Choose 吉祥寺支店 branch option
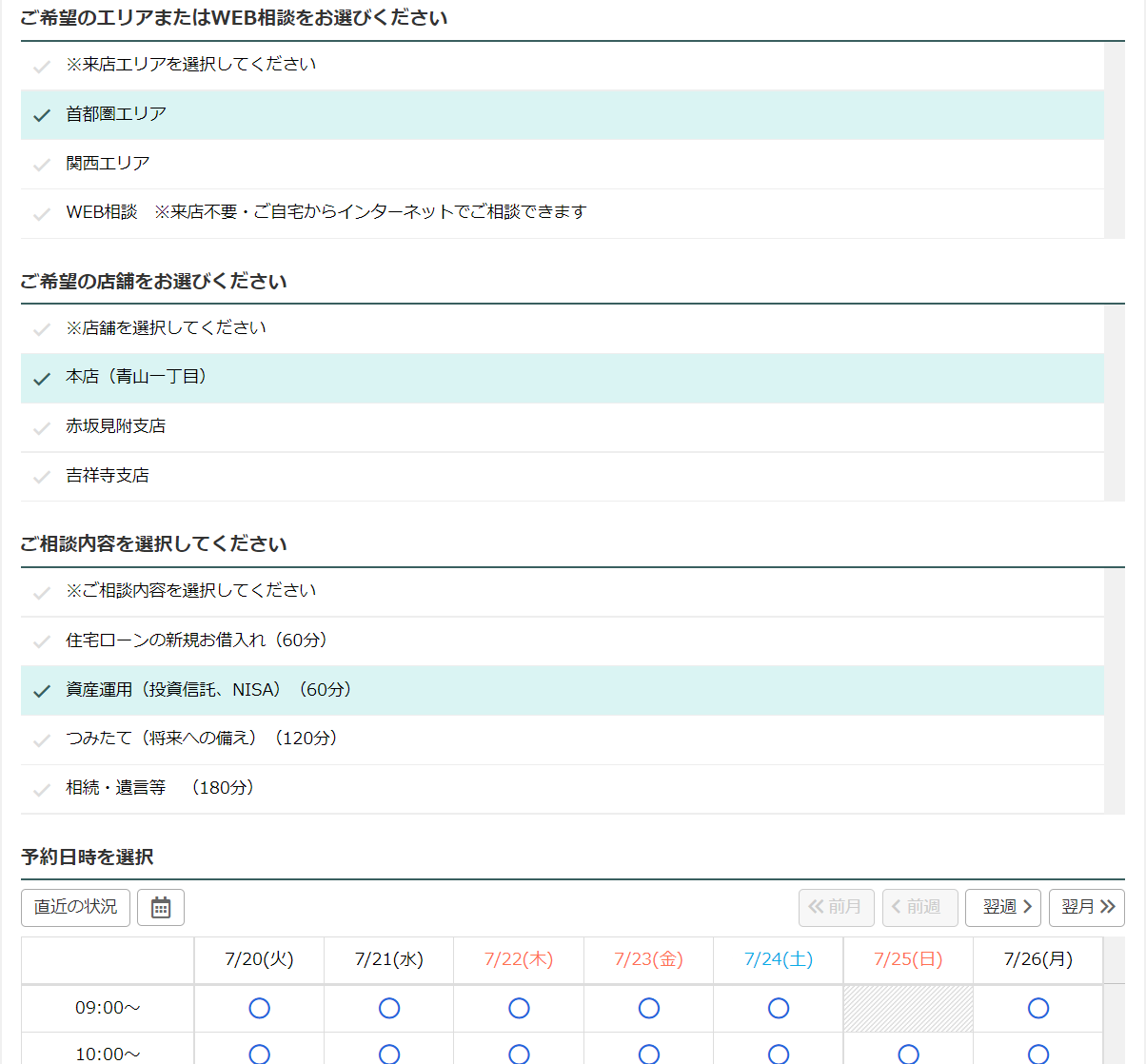 [108, 476]
